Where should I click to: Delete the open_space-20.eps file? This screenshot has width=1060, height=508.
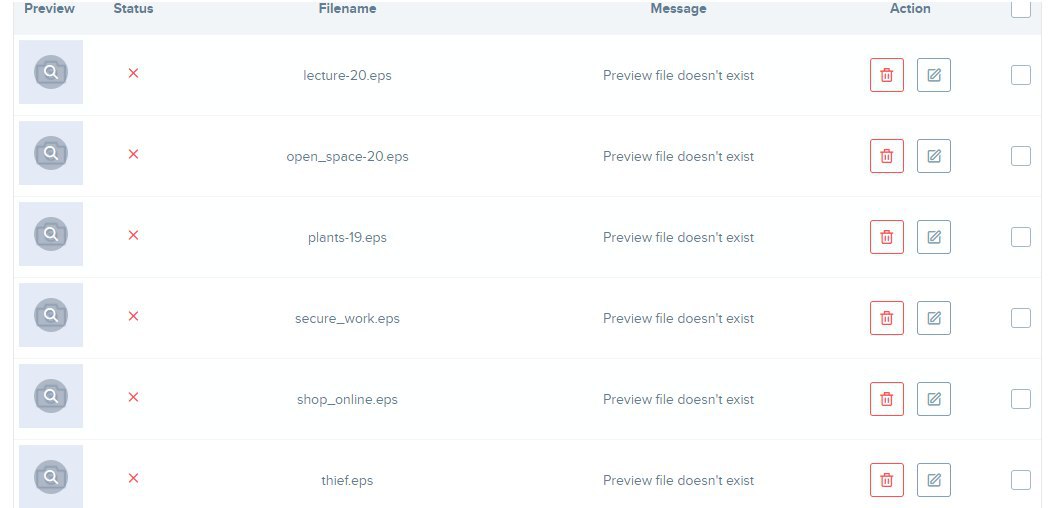click(x=886, y=156)
